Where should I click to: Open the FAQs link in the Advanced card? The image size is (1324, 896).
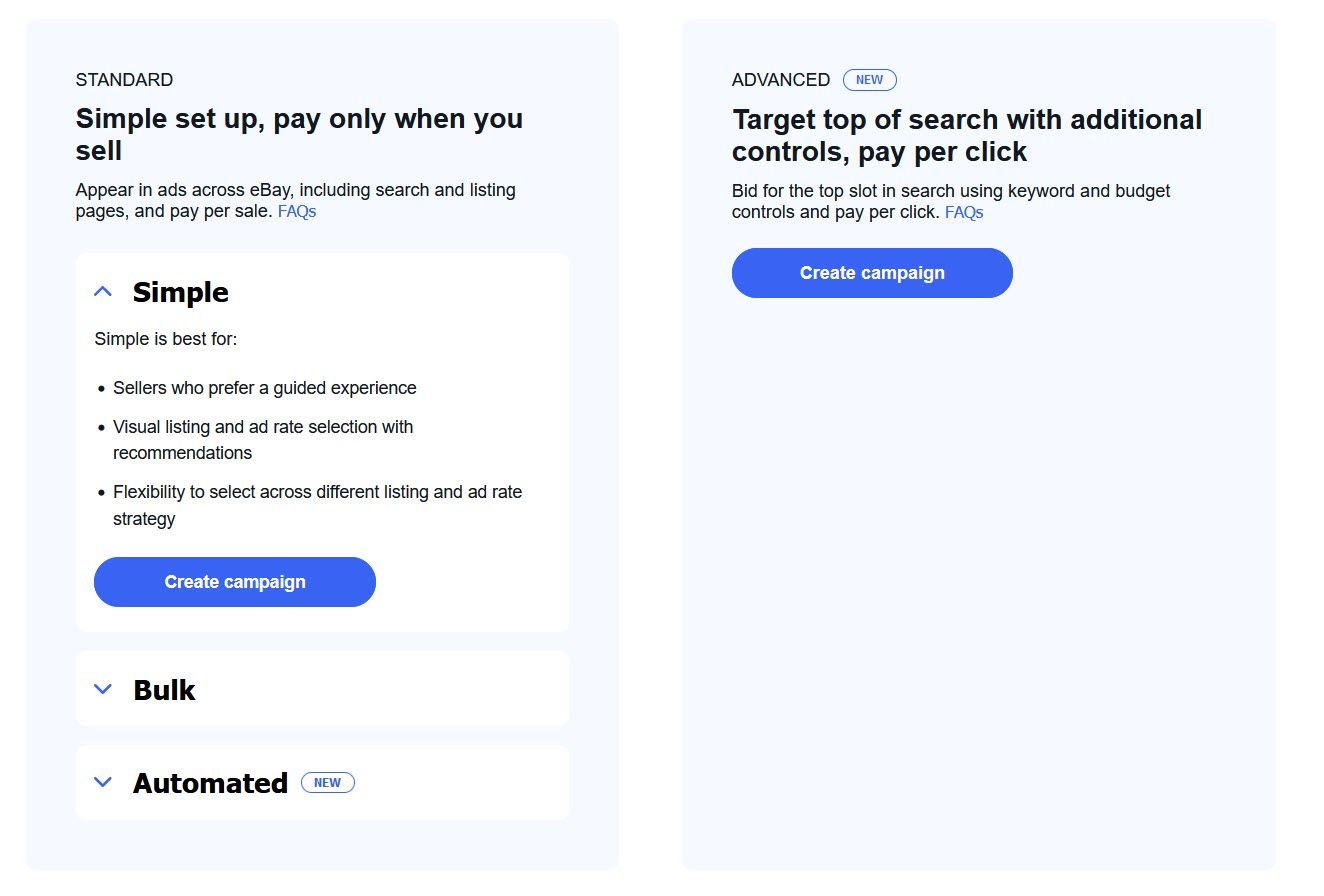point(963,212)
